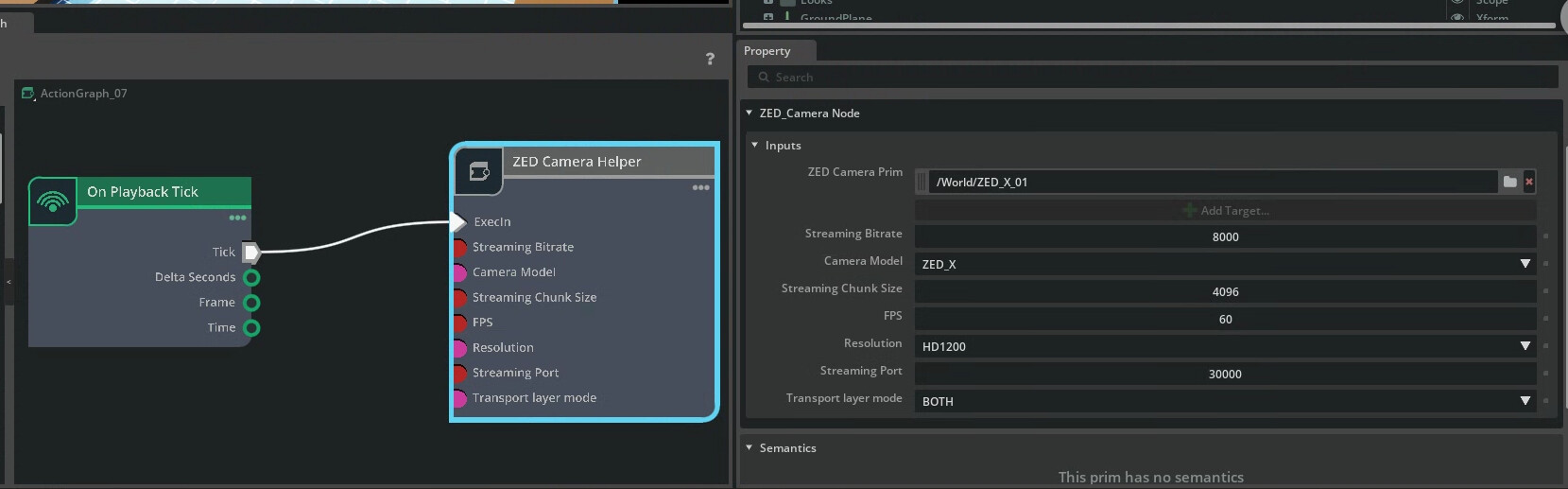1568x489 pixels.
Task: Click the graph help question mark icon
Action: (710, 59)
